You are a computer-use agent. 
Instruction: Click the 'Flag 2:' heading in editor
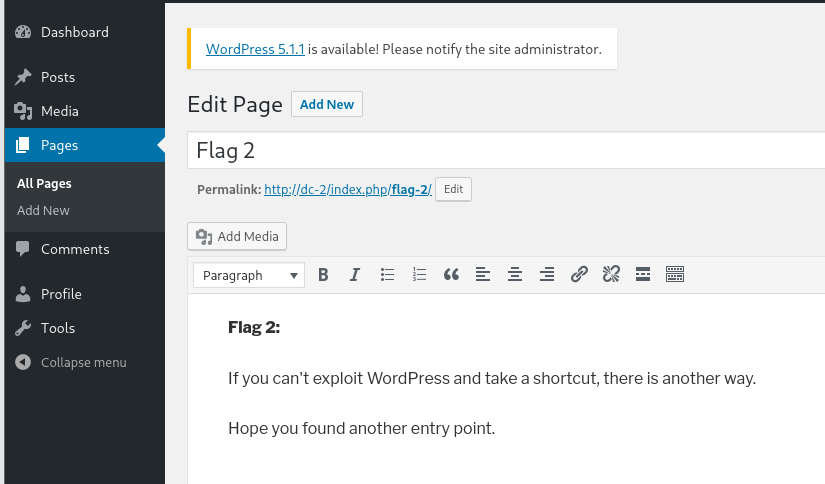[254, 327]
